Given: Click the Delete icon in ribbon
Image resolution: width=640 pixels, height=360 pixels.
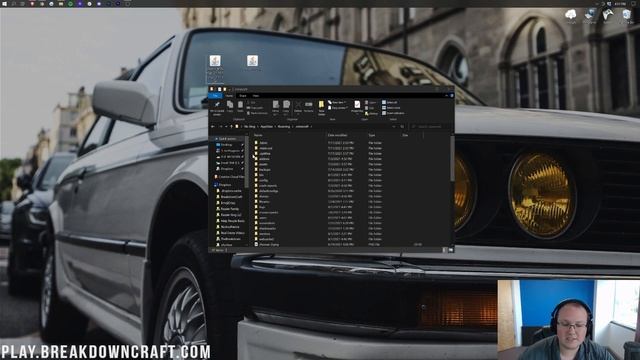Looking at the screenshot, I should (298, 107).
